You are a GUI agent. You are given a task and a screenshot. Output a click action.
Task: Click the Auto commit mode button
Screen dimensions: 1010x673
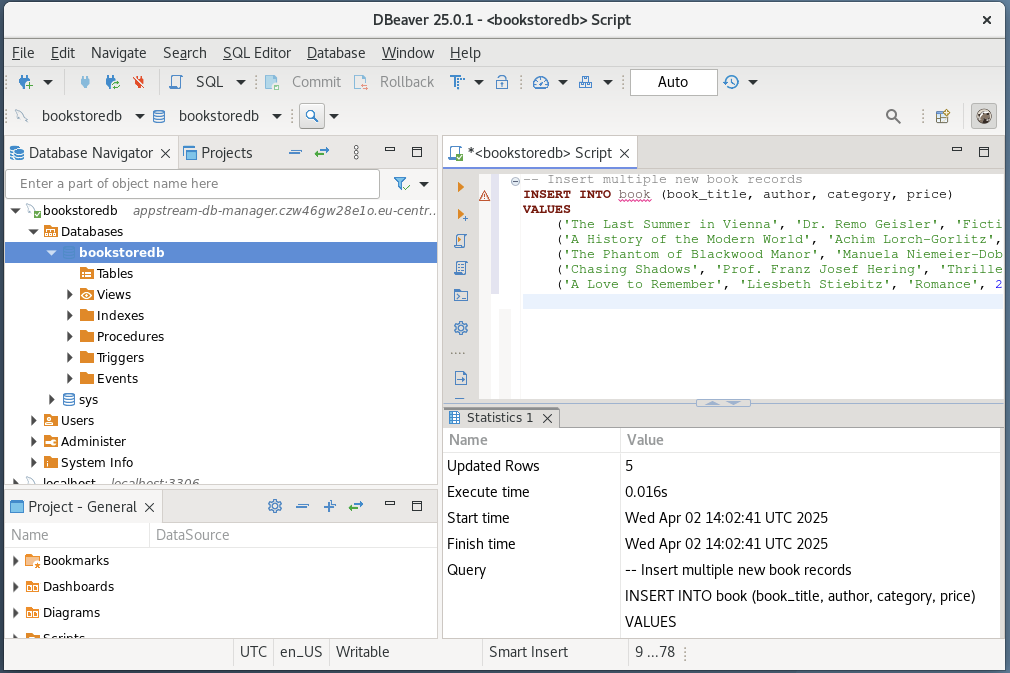tap(672, 82)
